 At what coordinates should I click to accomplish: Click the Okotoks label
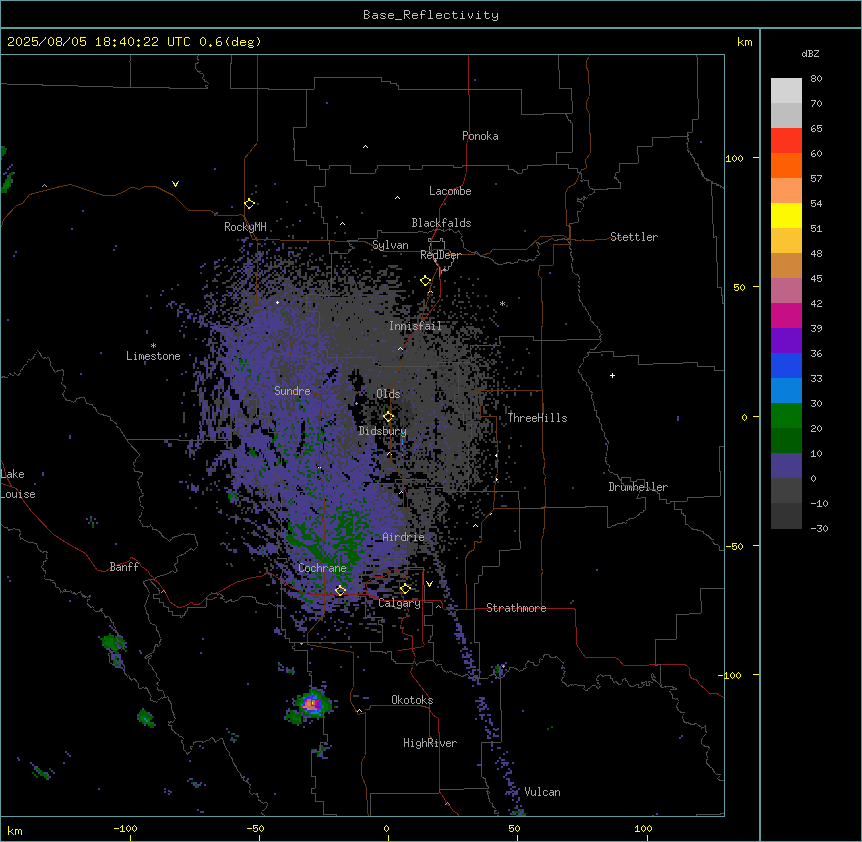412,700
